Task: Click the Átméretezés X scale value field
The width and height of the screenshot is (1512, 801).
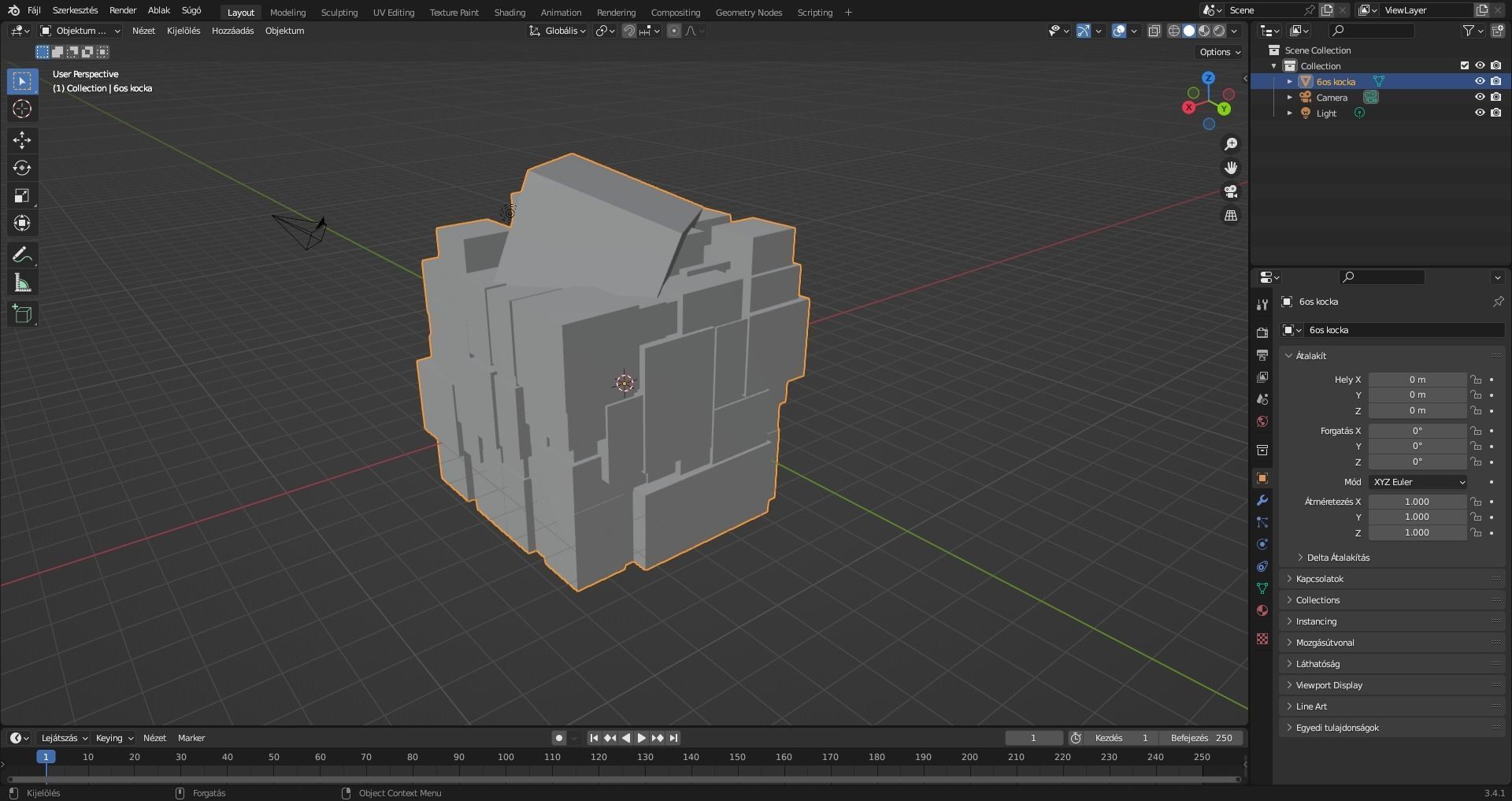Action: point(1417,502)
